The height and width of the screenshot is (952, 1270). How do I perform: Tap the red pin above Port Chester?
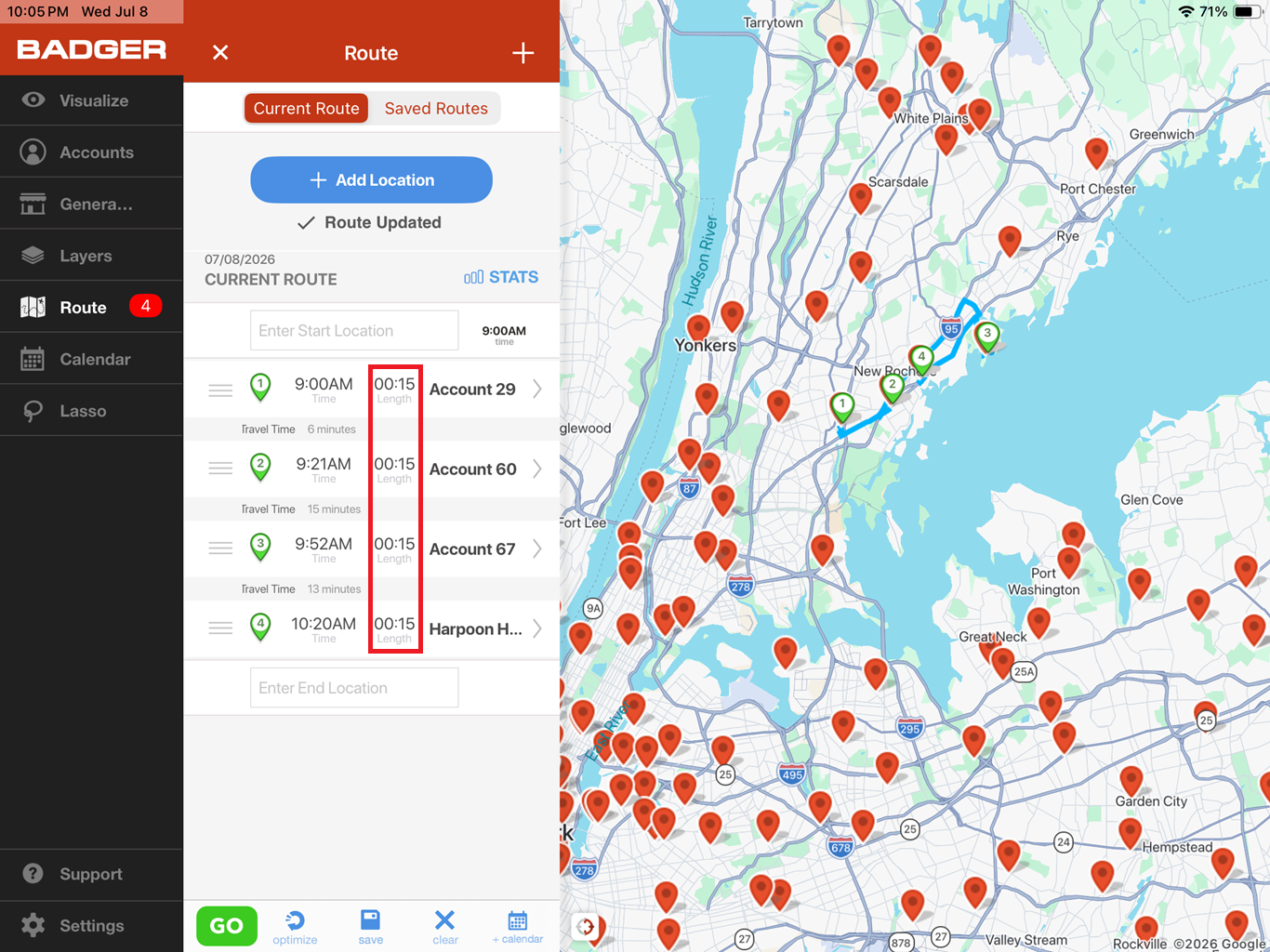coord(1097,152)
